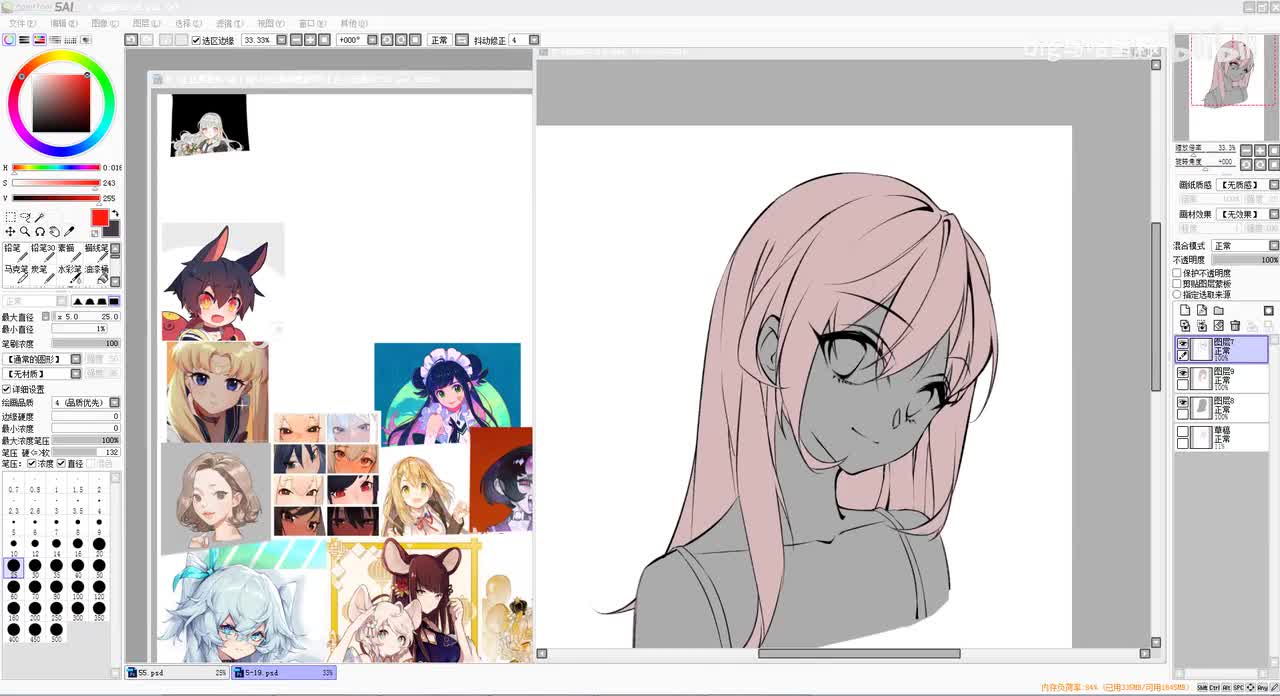Select the zoom magnifier tool
The height and width of the screenshot is (696, 1280).
click(25, 231)
